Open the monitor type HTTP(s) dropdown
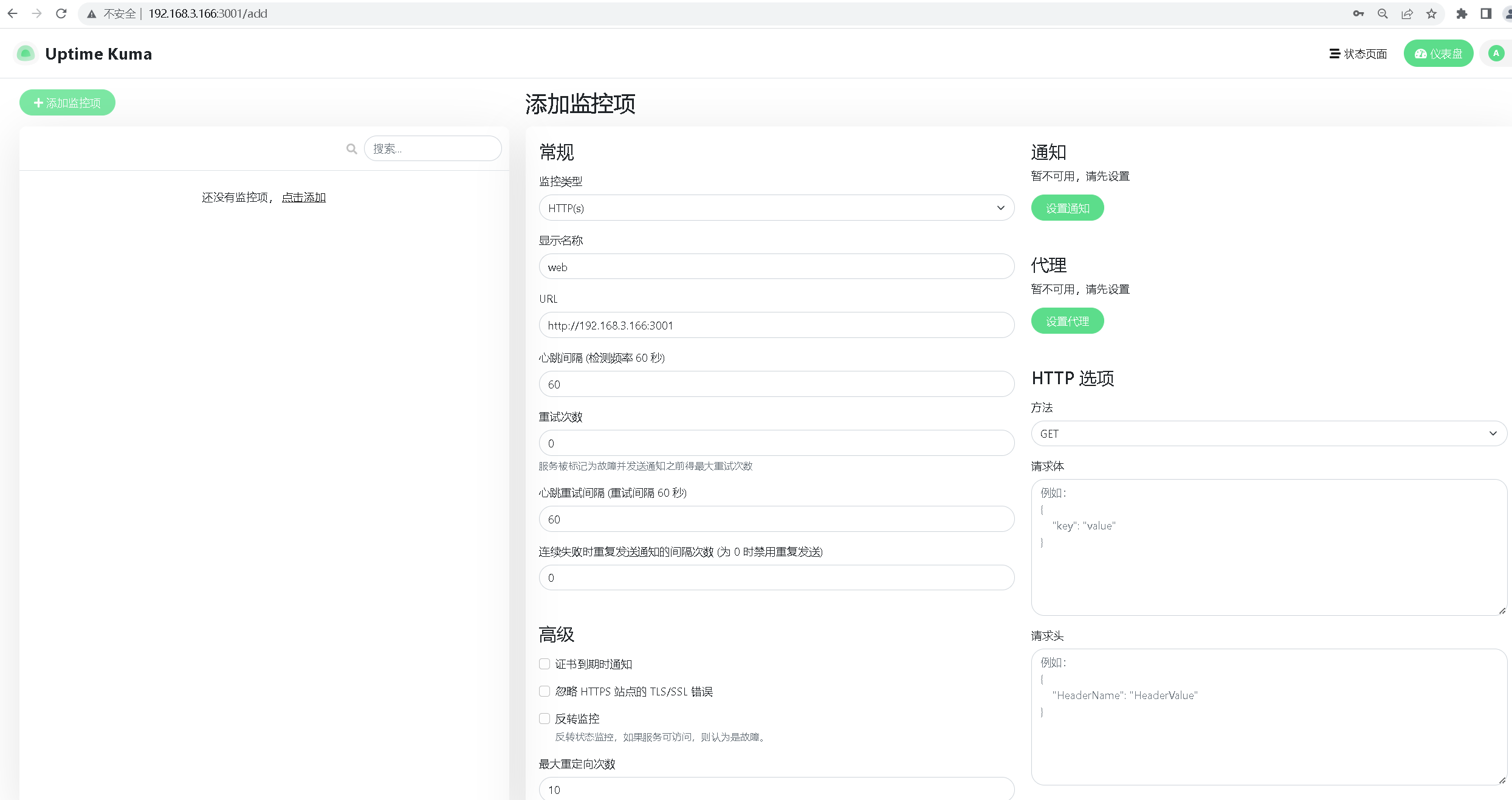This screenshot has width=1512, height=800. [x=776, y=208]
